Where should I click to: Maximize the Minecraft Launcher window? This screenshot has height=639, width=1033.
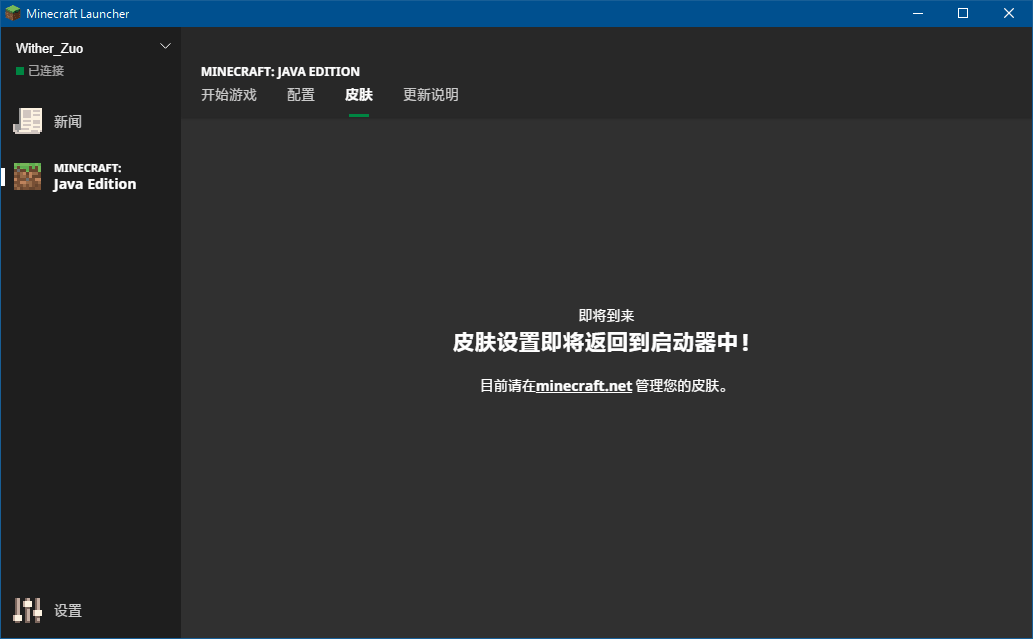coord(963,13)
